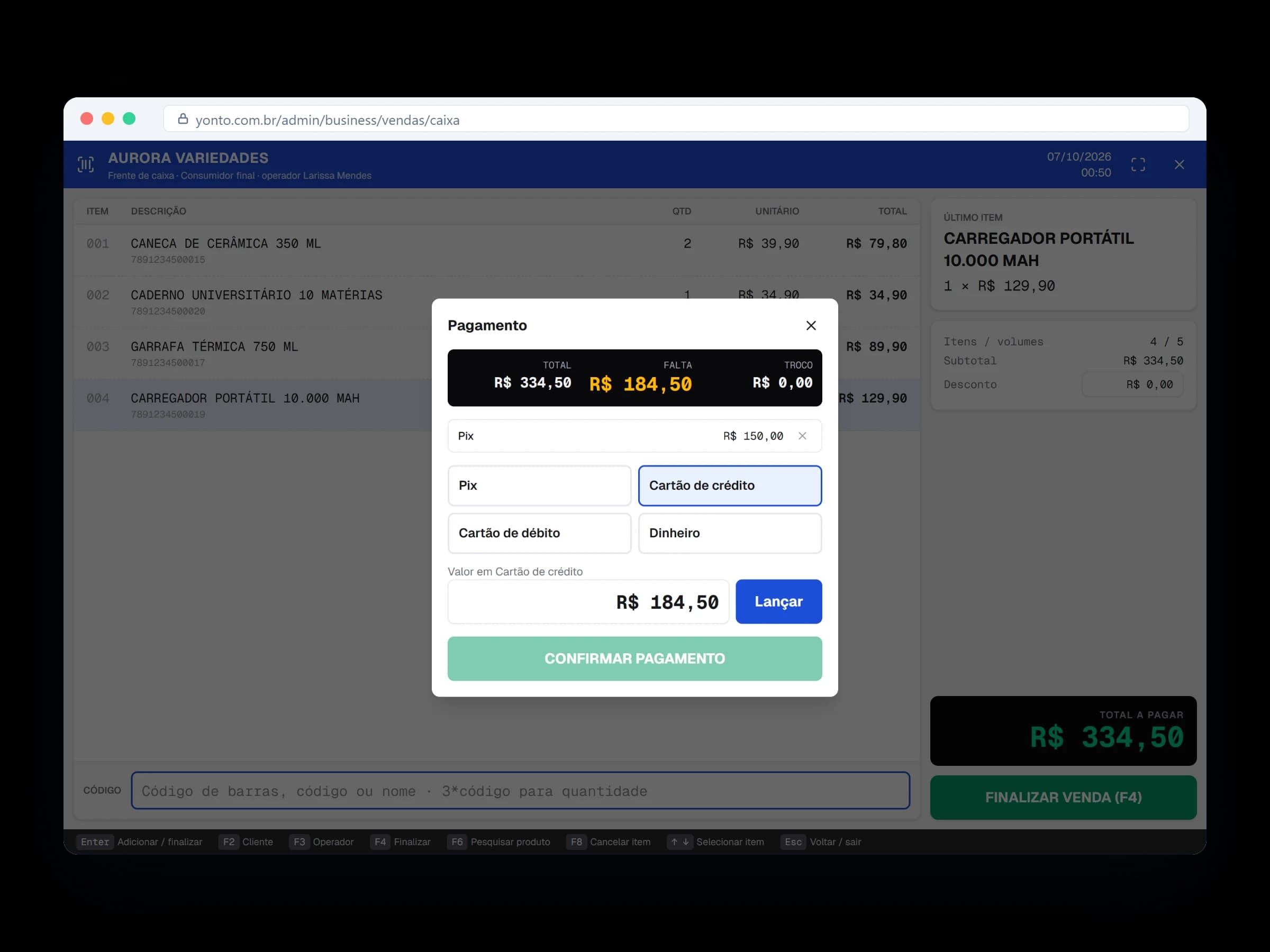Image resolution: width=1270 pixels, height=952 pixels.
Task: Click the red macOS close window dot
Action: 87,118
